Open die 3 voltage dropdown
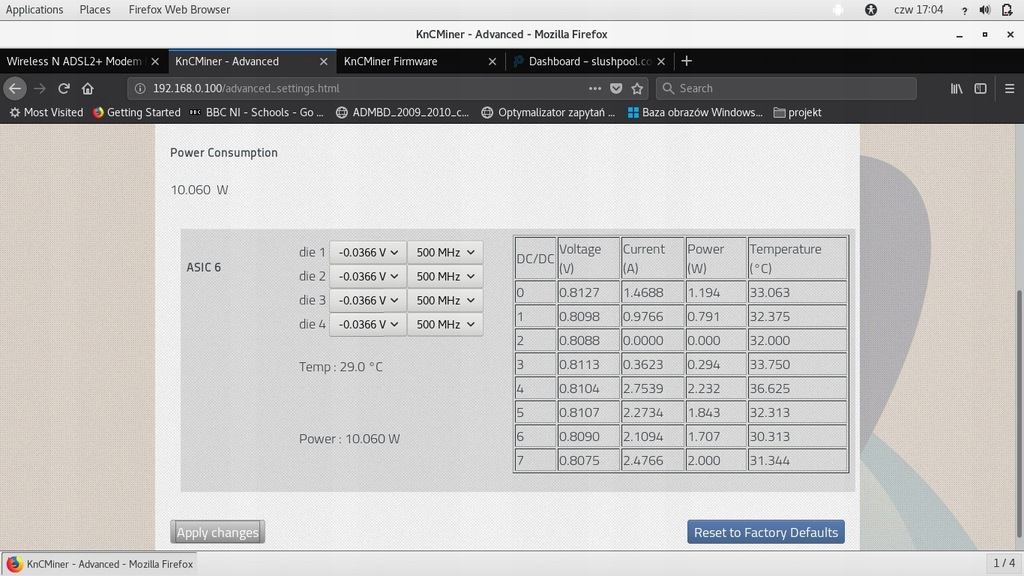 (368, 300)
